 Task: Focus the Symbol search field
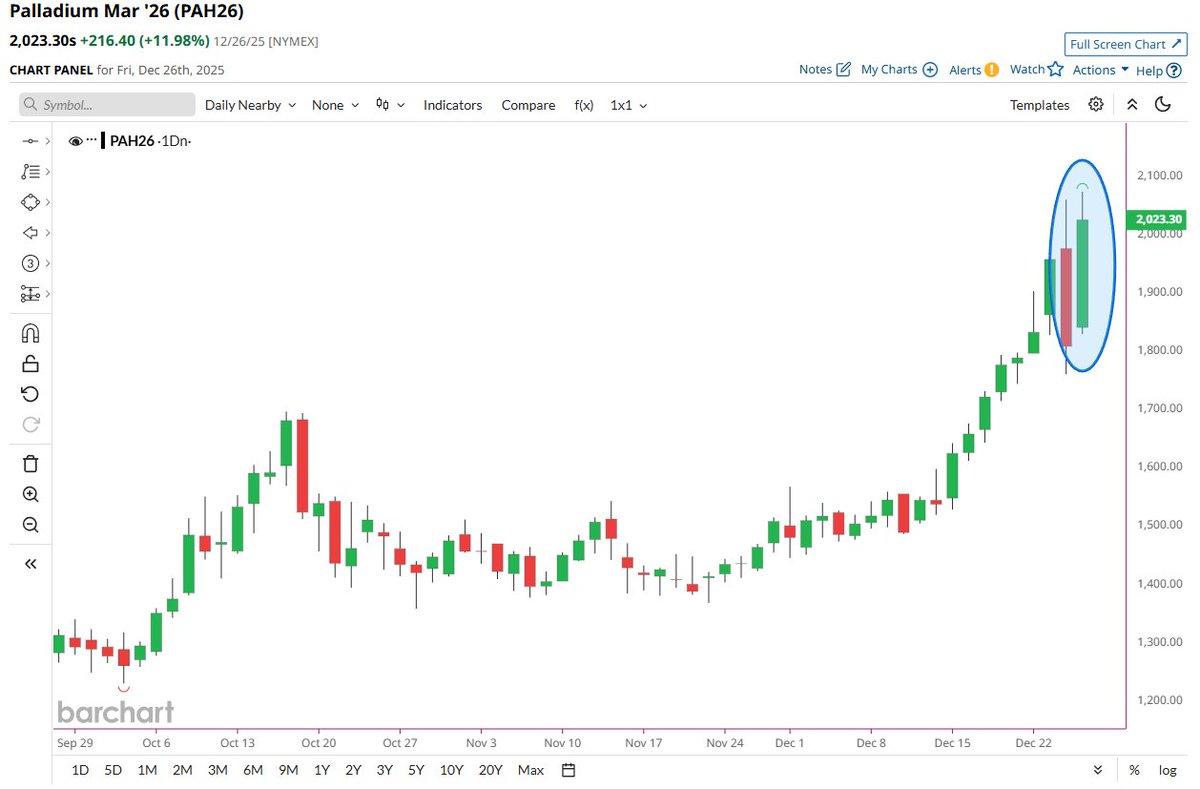[x=107, y=105]
